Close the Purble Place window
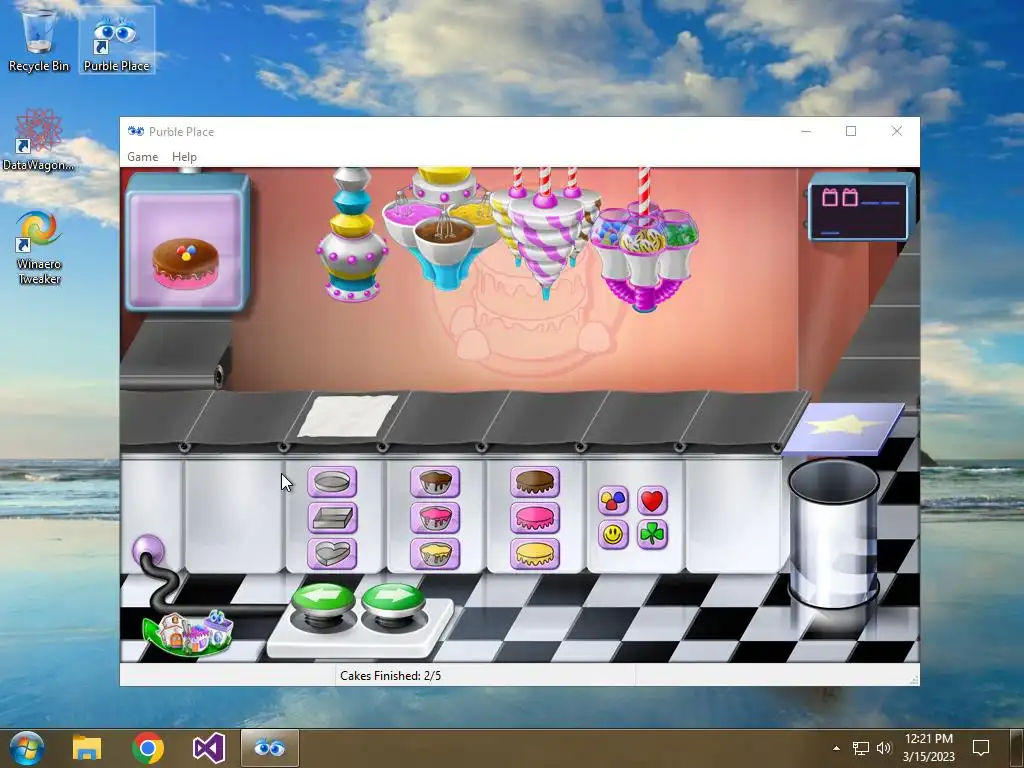The image size is (1024, 768). pyautogui.click(x=897, y=131)
